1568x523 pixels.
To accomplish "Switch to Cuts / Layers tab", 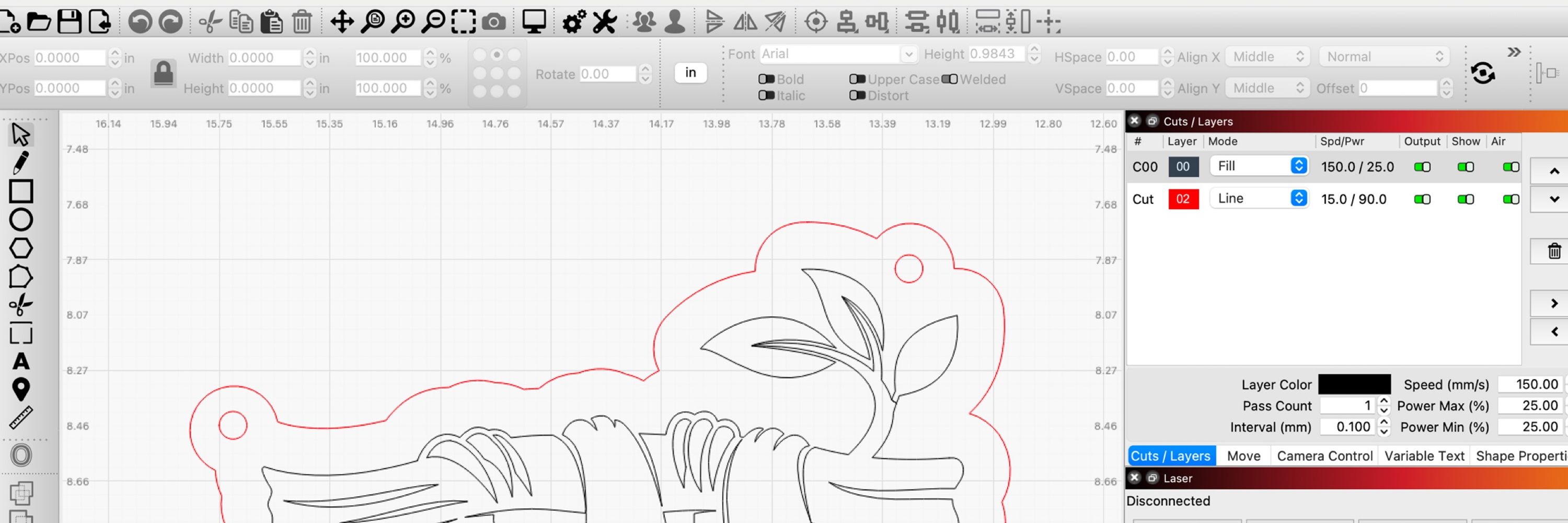I will (x=1171, y=456).
